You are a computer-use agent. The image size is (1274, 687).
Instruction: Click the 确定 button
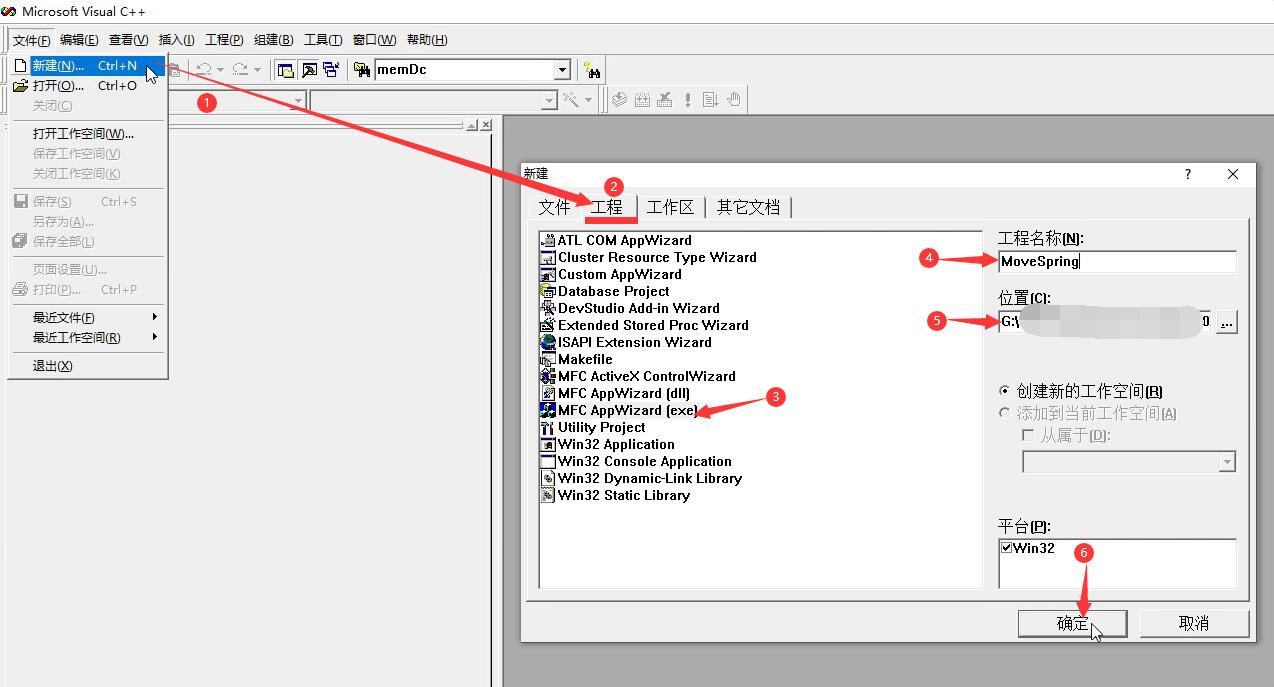click(x=1073, y=623)
